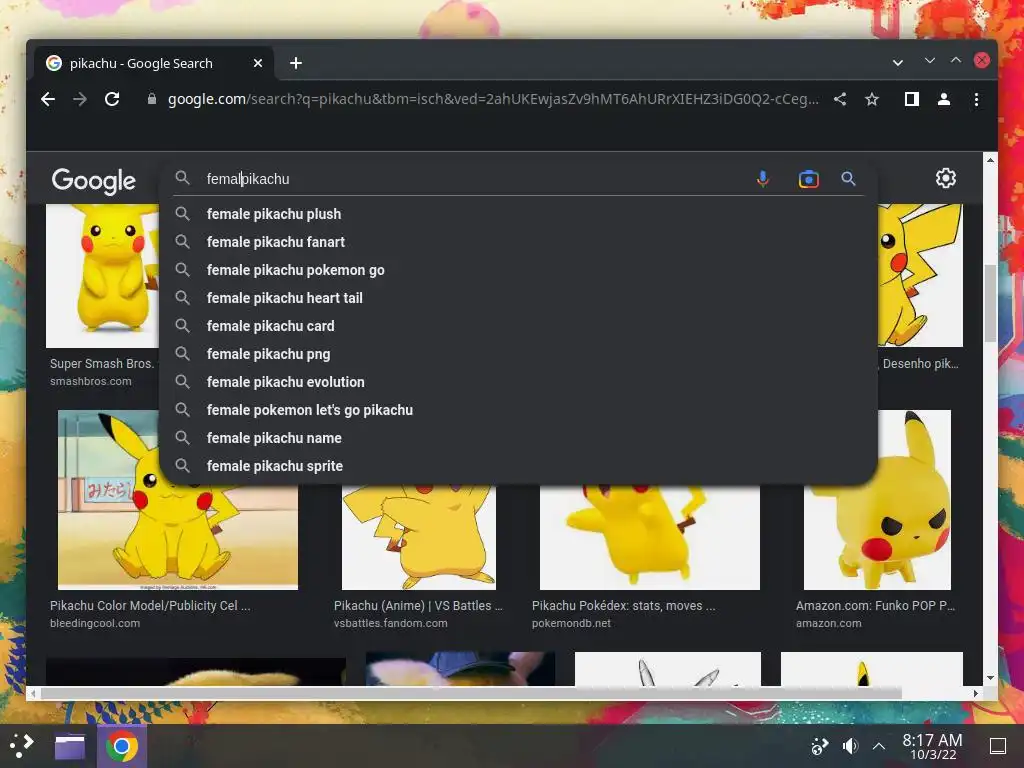This screenshot has height=768, width=1024.
Task: Open the clock showing 8:17 AM
Action: click(x=932, y=746)
